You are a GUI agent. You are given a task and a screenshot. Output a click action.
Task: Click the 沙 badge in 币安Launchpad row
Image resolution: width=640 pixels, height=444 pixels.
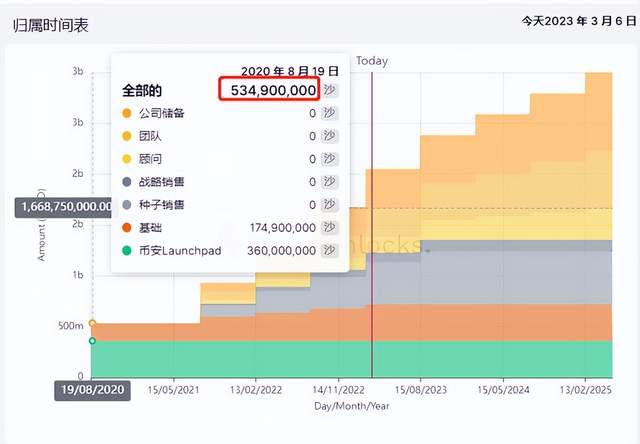pyautogui.click(x=329, y=251)
